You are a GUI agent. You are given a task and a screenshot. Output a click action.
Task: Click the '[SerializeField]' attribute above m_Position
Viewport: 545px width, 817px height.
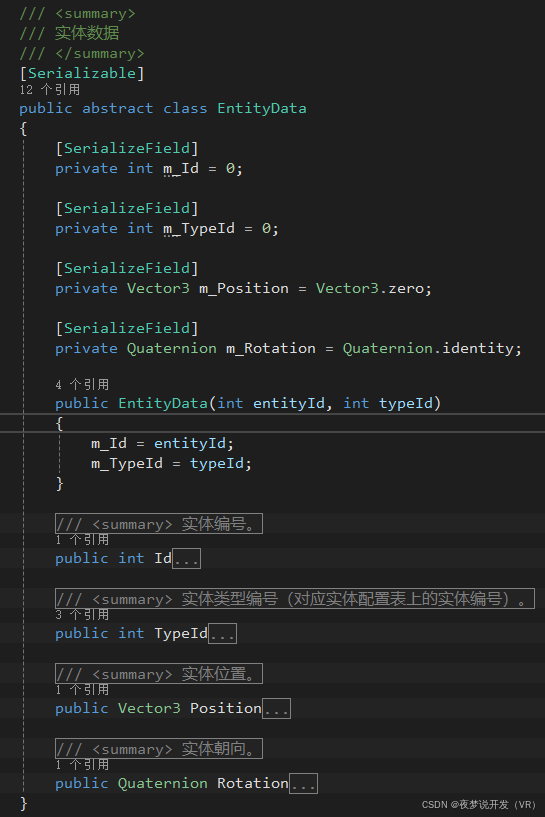point(127,268)
